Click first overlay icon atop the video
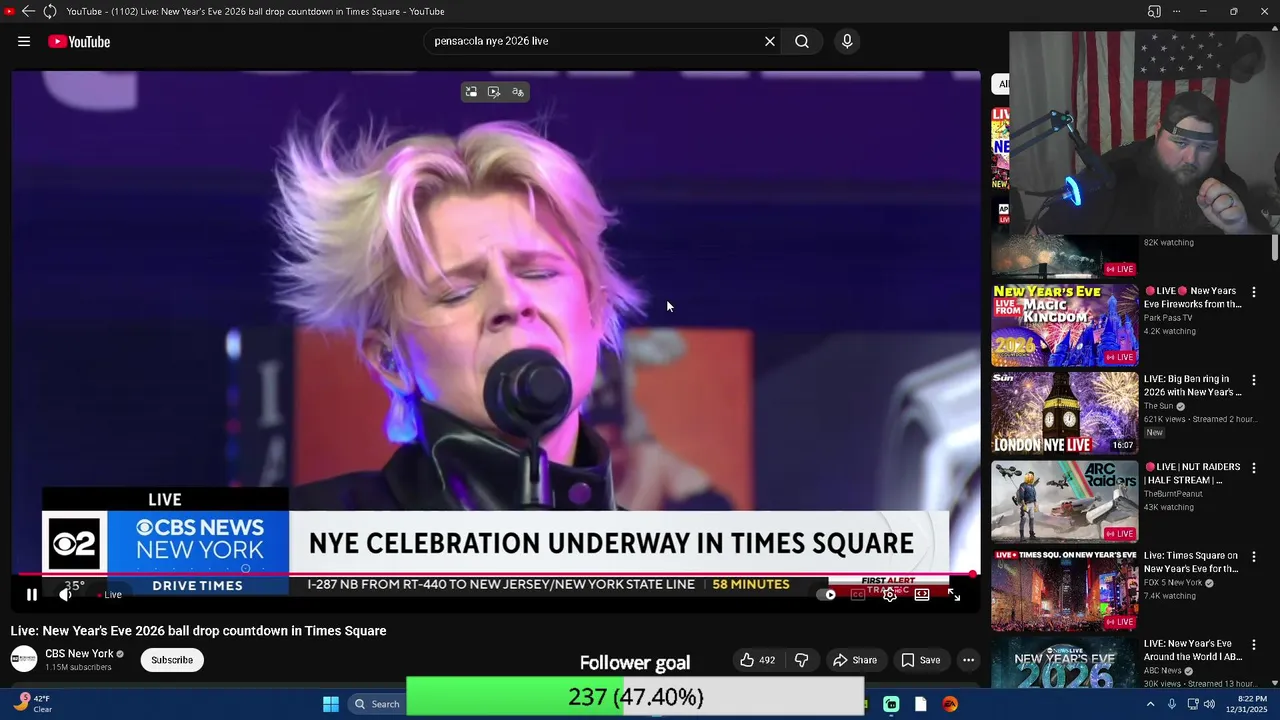 point(471,92)
